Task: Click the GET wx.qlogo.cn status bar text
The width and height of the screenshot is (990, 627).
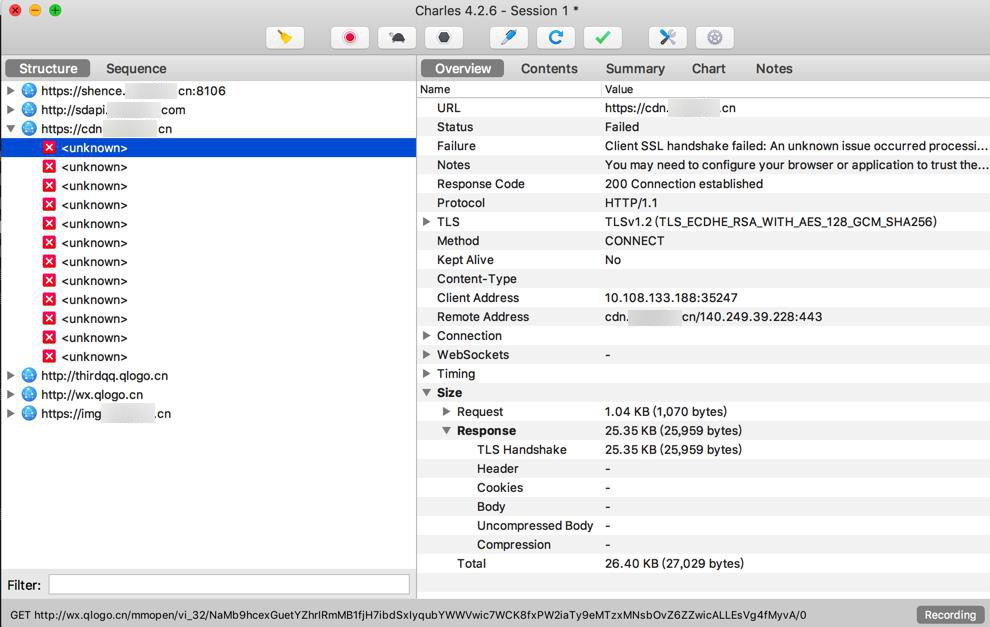Action: click(x=408, y=614)
